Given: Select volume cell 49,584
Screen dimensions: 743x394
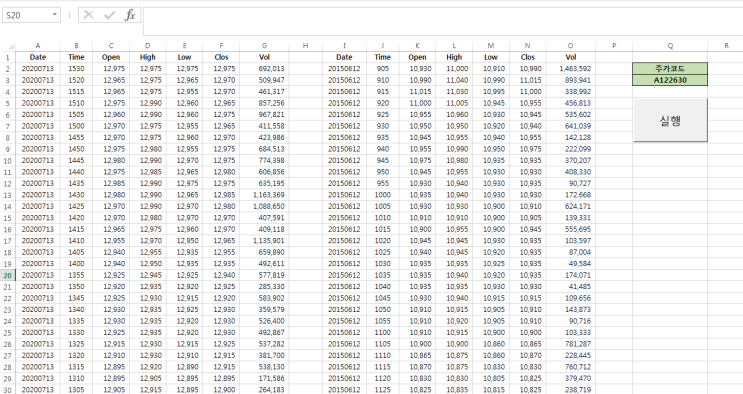Looking at the screenshot, I should (571, 264).
